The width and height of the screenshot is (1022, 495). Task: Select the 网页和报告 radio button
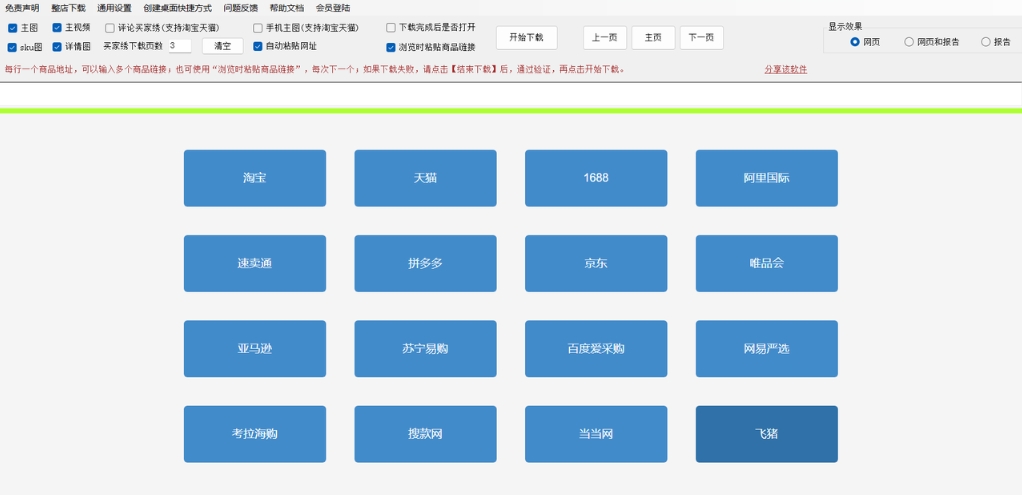[x=909, y=42]
